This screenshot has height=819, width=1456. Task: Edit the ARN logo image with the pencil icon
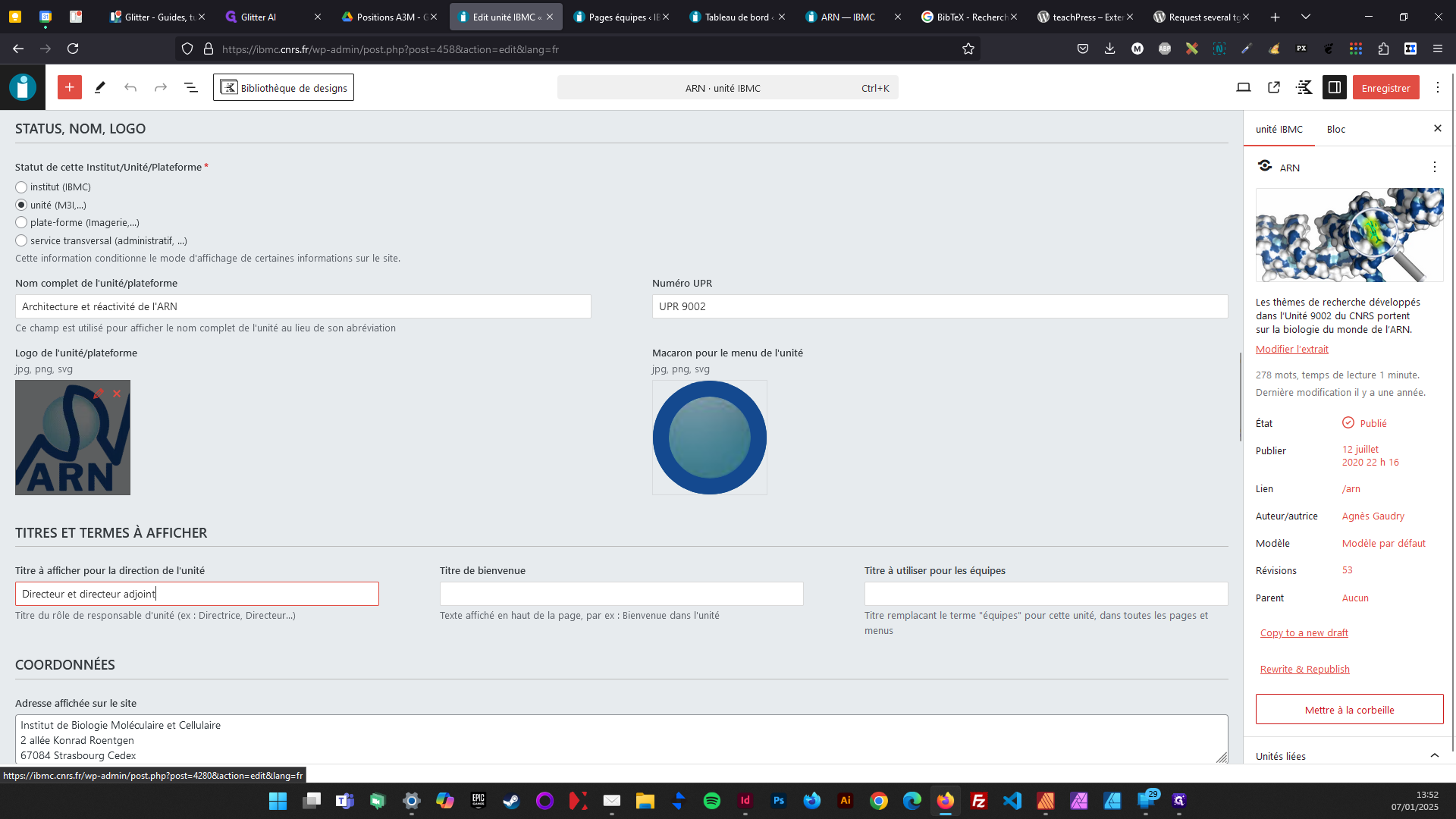click(98, 394)
